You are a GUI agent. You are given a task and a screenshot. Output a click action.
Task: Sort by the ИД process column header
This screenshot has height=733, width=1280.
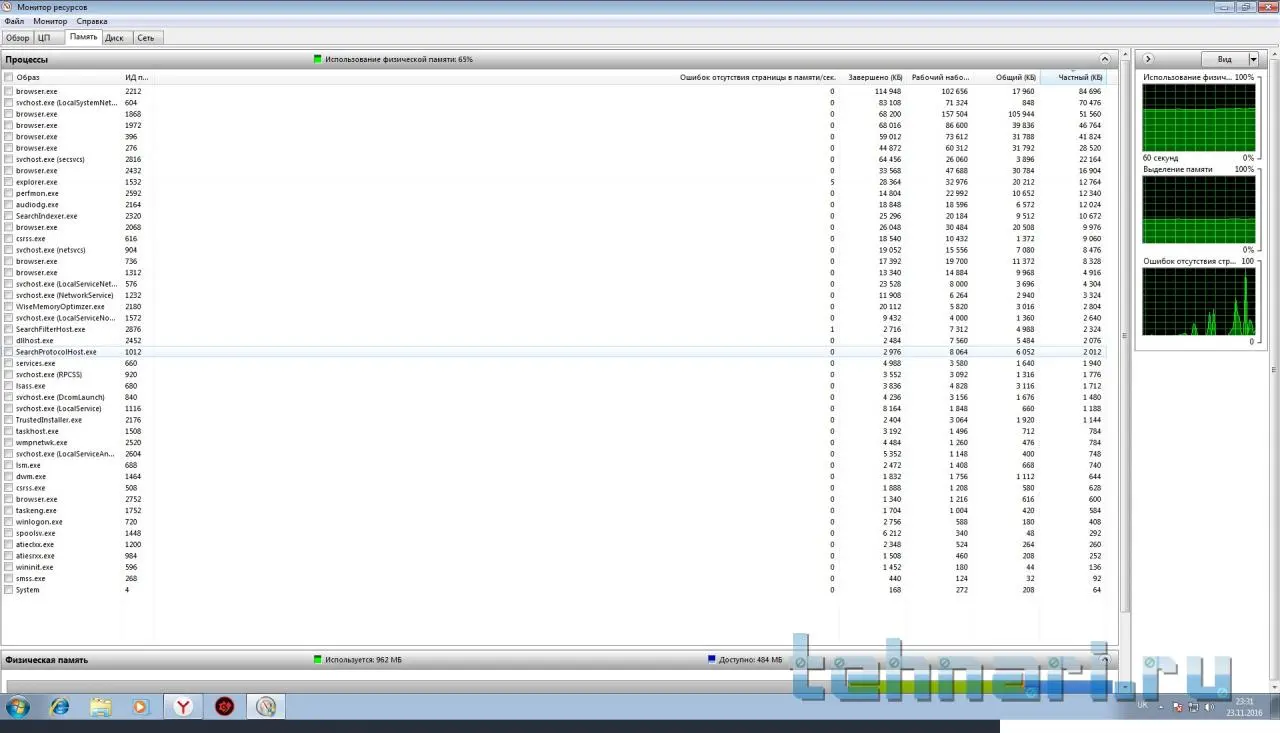click(x=136, y=77)
